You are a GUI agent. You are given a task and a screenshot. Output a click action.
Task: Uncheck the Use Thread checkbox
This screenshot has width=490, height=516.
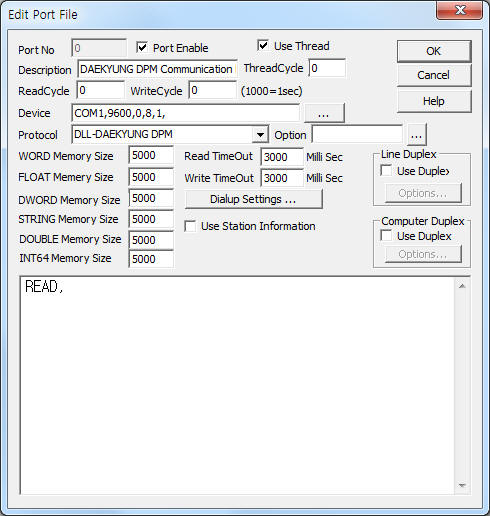tap(263, 45)
